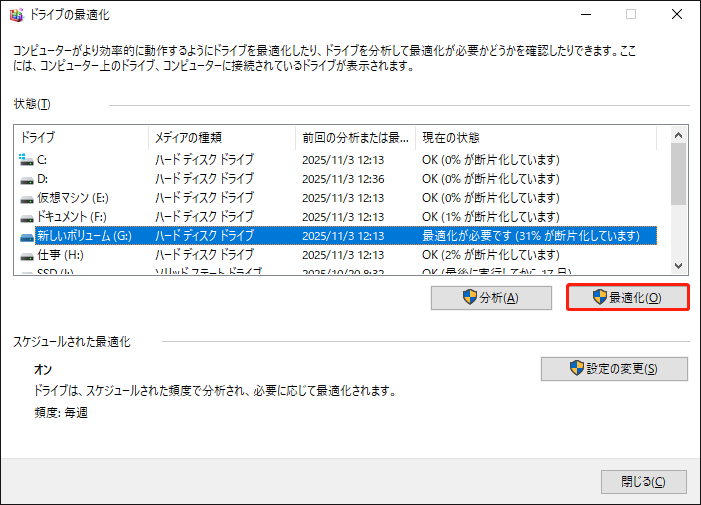This screenshot has width=701, height=505.
Task: Close the ドライブの最適化 window
Action: pyautogui.click(x=677, y=14)
